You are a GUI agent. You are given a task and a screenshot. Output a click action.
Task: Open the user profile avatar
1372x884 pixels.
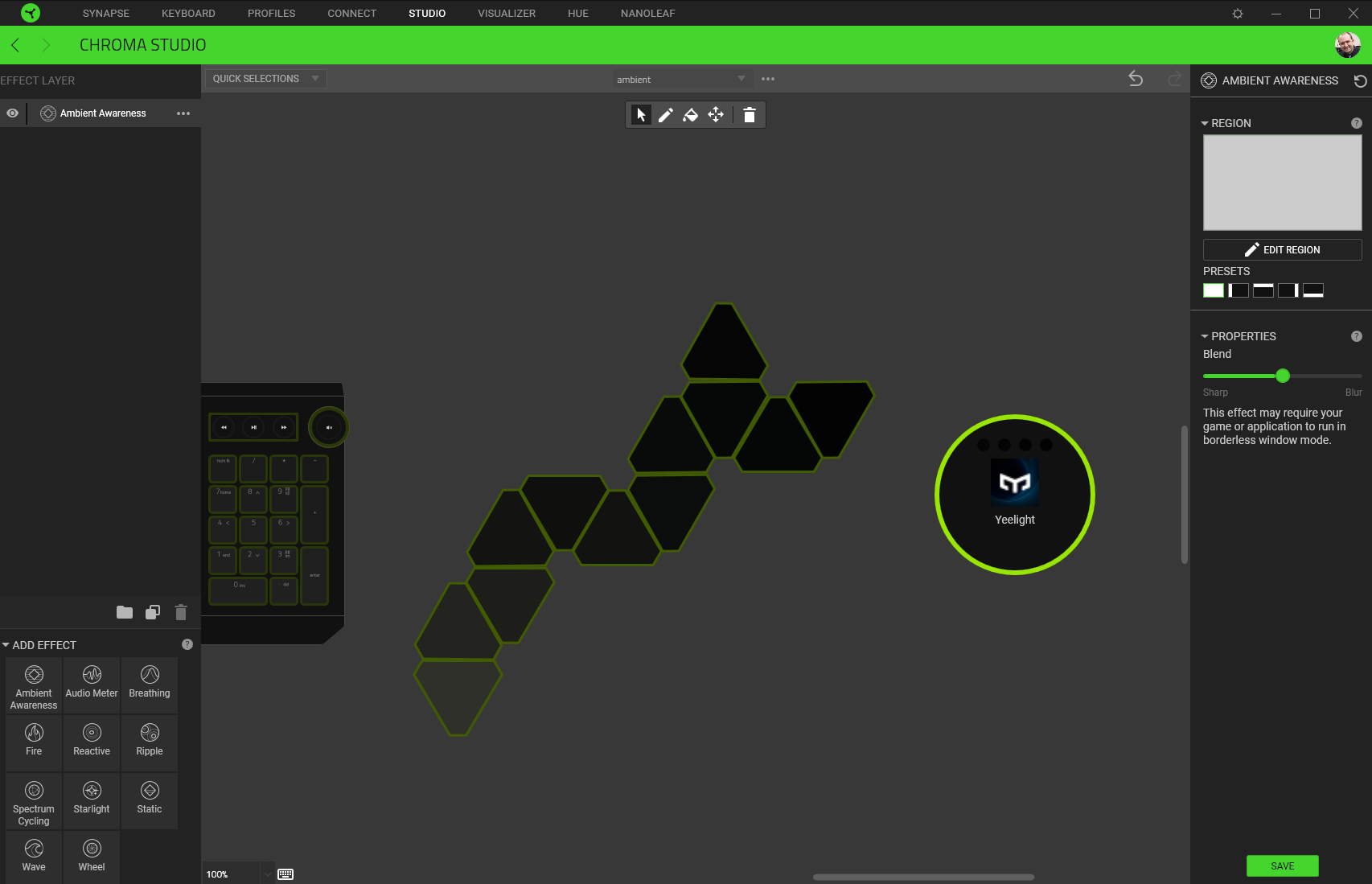[x=1348, y=45]
